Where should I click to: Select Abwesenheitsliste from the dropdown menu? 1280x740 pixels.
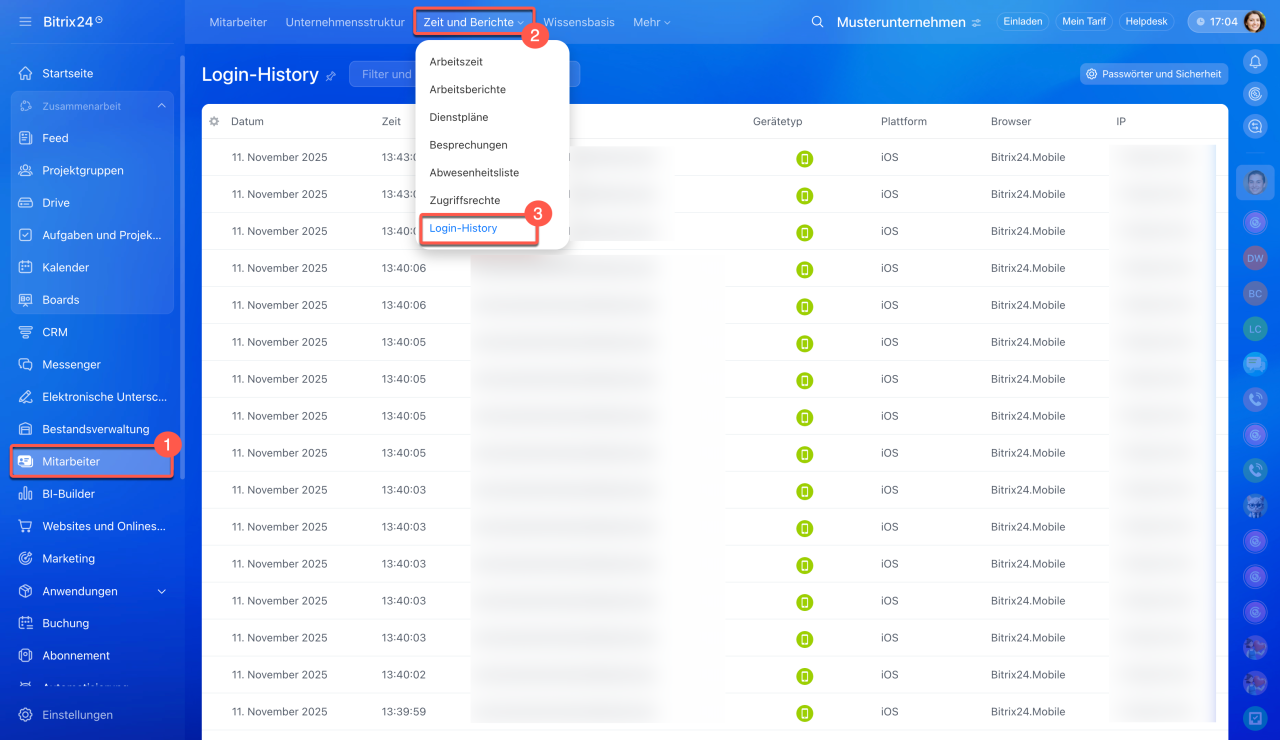pyautogui.click(x=474, y=173)
